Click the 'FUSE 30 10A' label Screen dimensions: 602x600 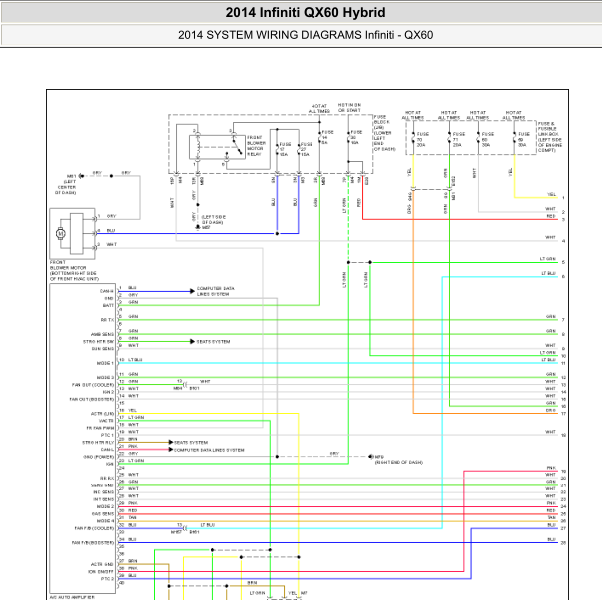[x=356, y=137]
